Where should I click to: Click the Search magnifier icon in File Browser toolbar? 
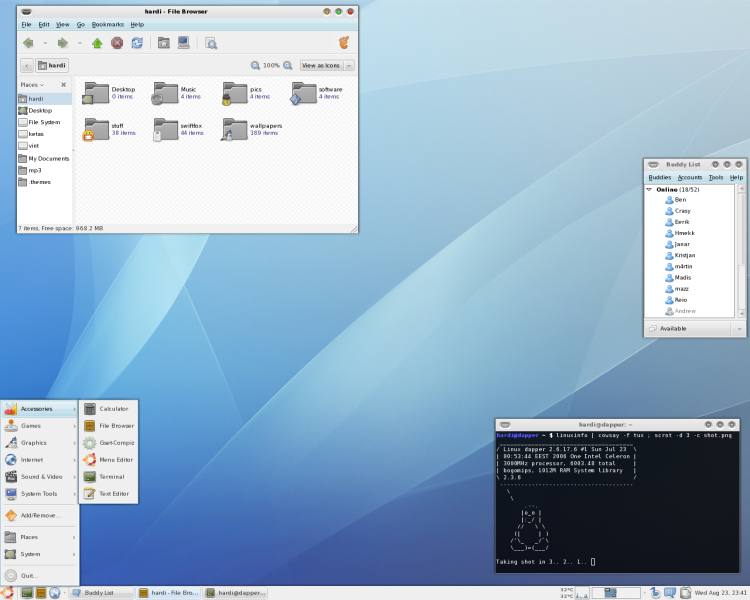coord(211,44)
